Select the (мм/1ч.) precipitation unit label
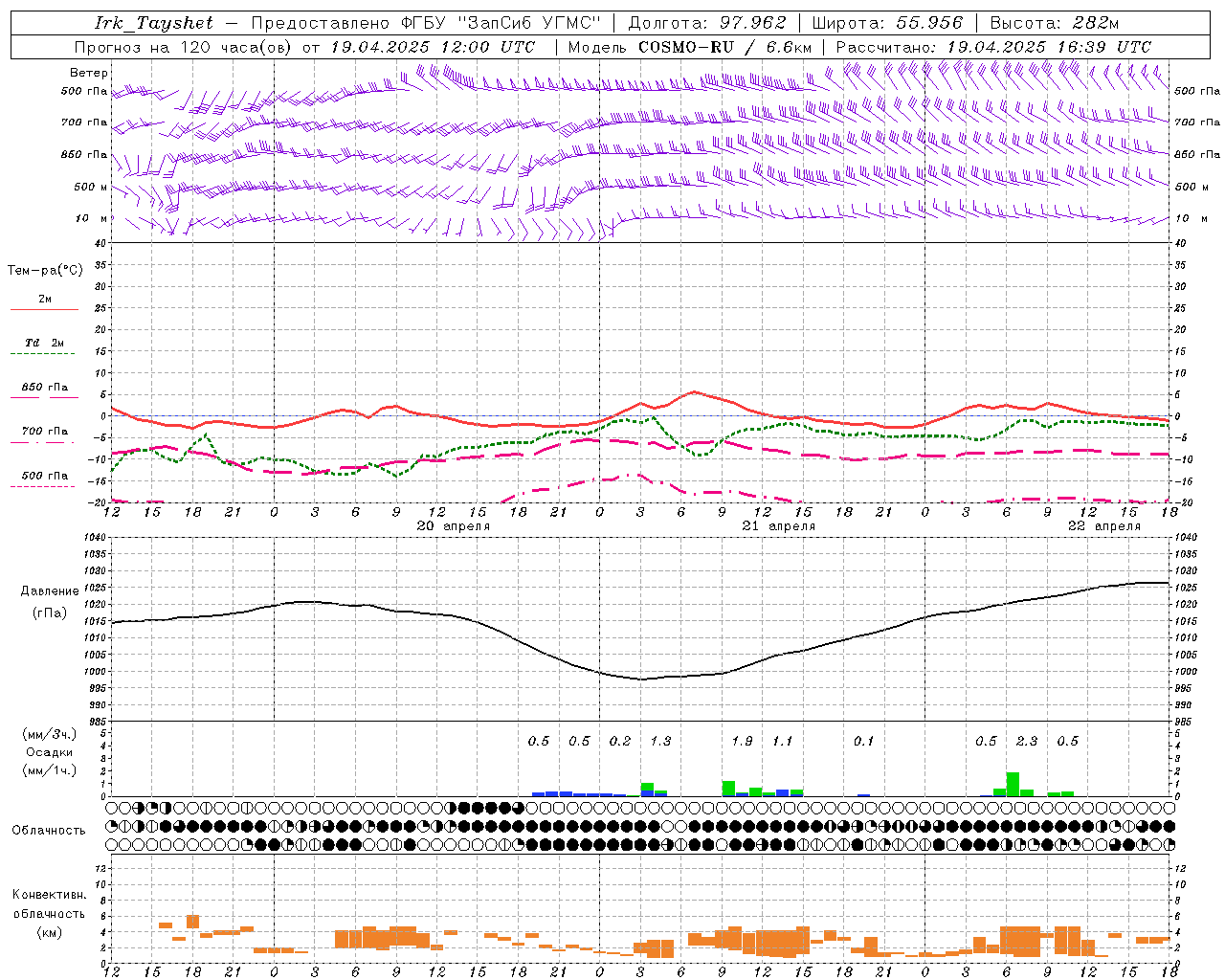This screenshot has height=980, width=1225. pyautogui.click(x=49, y=770)
